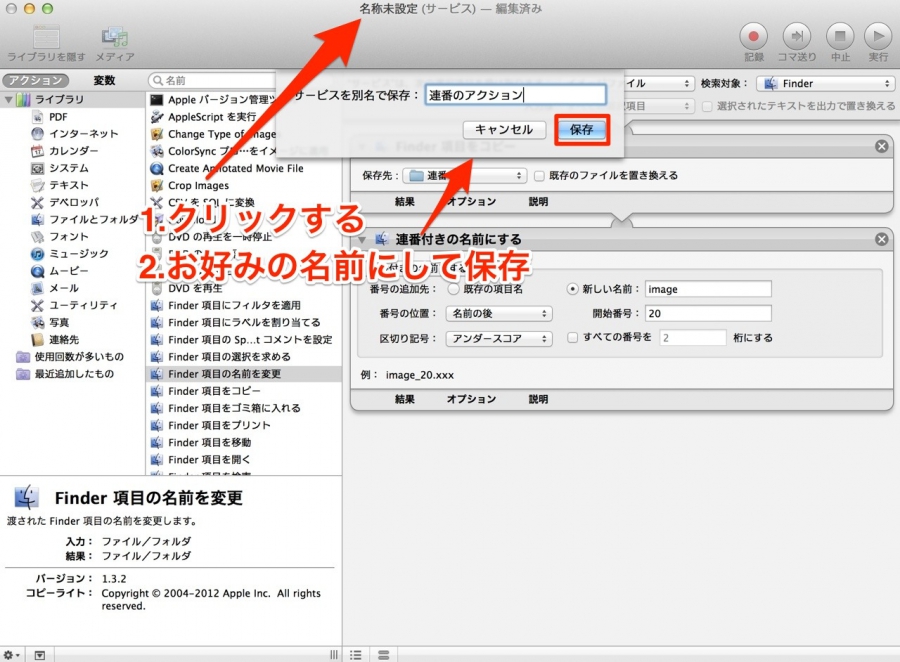Select the ファイルとフォルダ category icon

point(37,219)
